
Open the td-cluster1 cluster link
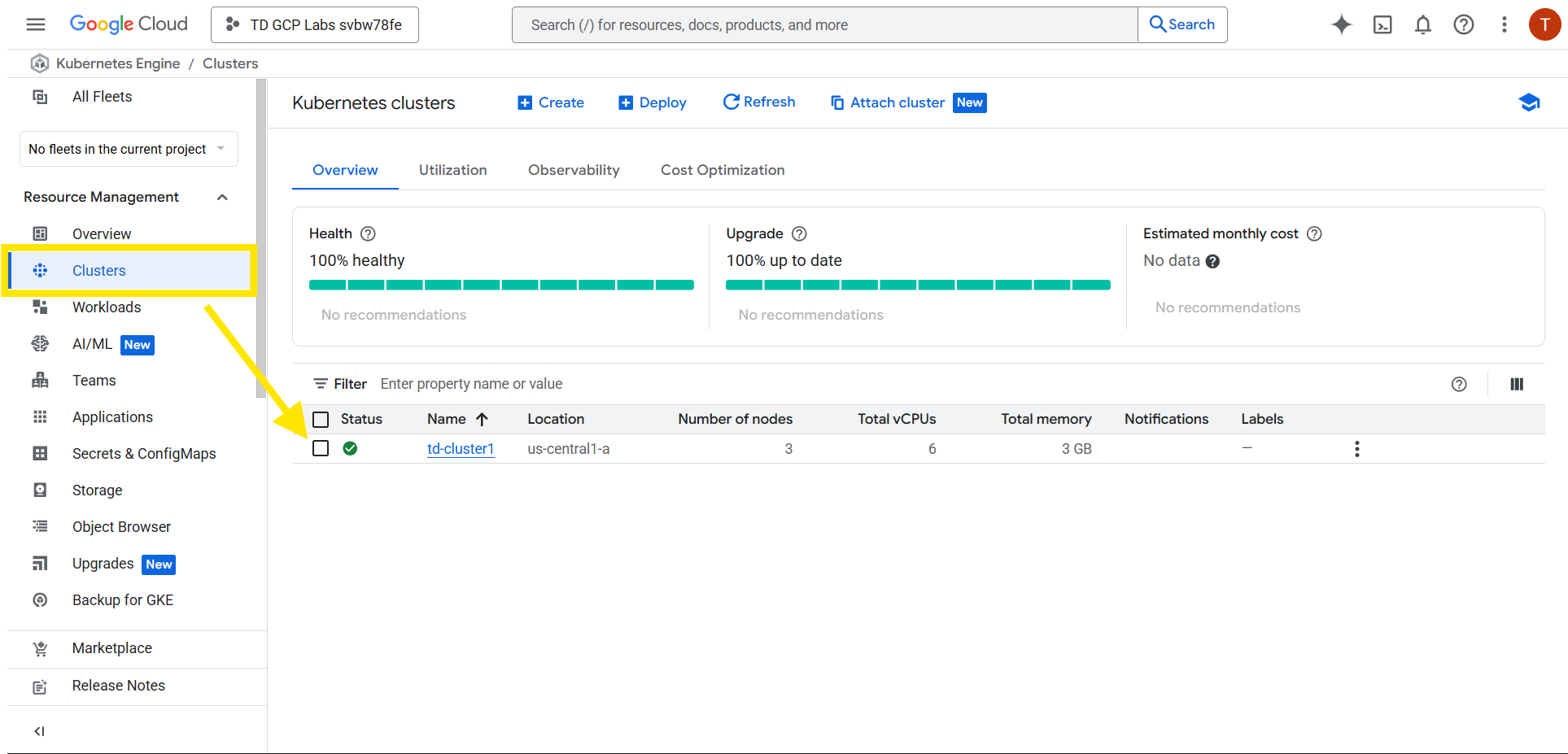(461, 449)
